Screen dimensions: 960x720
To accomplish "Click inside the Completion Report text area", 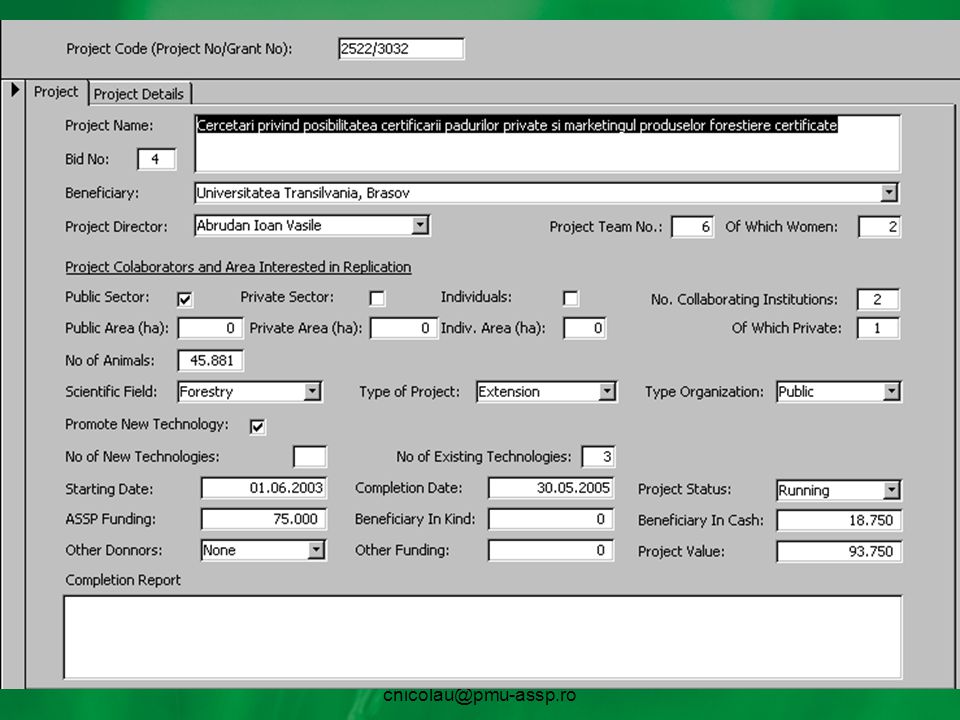I will point(482,637).
